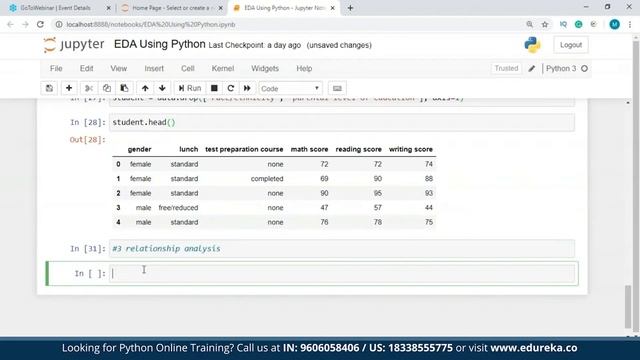Viewport: 640px width, 360px height.
Task: Rename notebook via EDA Using Python title
Action: pyautogui.click(x=160, y=44)
